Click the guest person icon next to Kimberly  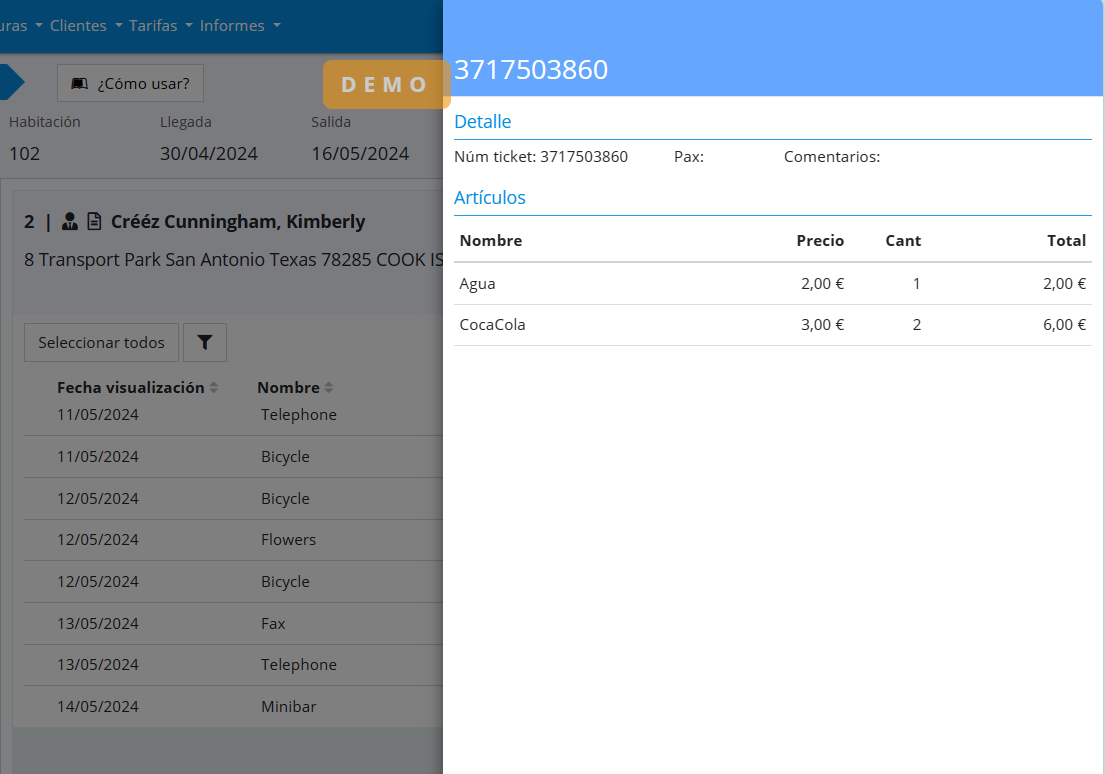coord(70,222)
